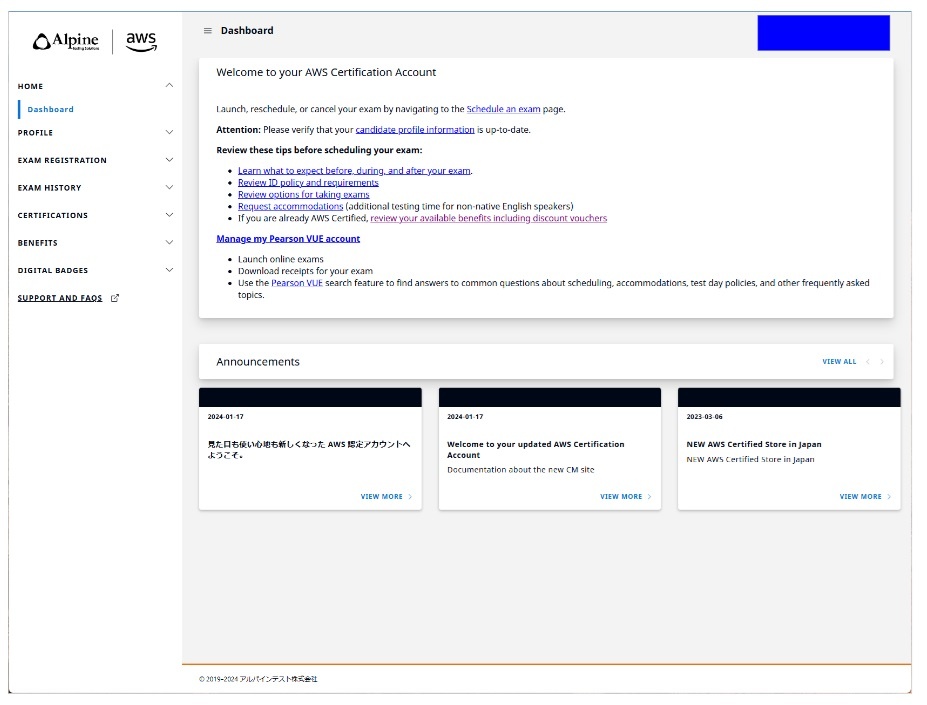Click Welcome to your updated AWS Certification Account title
Viewport: 927px width, 705px height.
coord(536,449)
